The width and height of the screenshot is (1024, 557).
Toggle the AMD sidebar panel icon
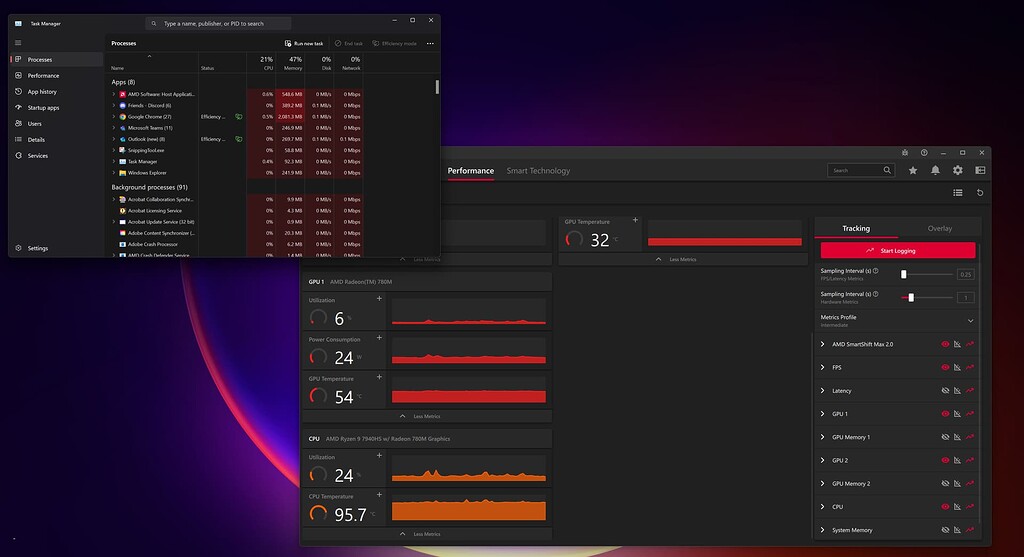pyautogui.click(x=980, y=170)
